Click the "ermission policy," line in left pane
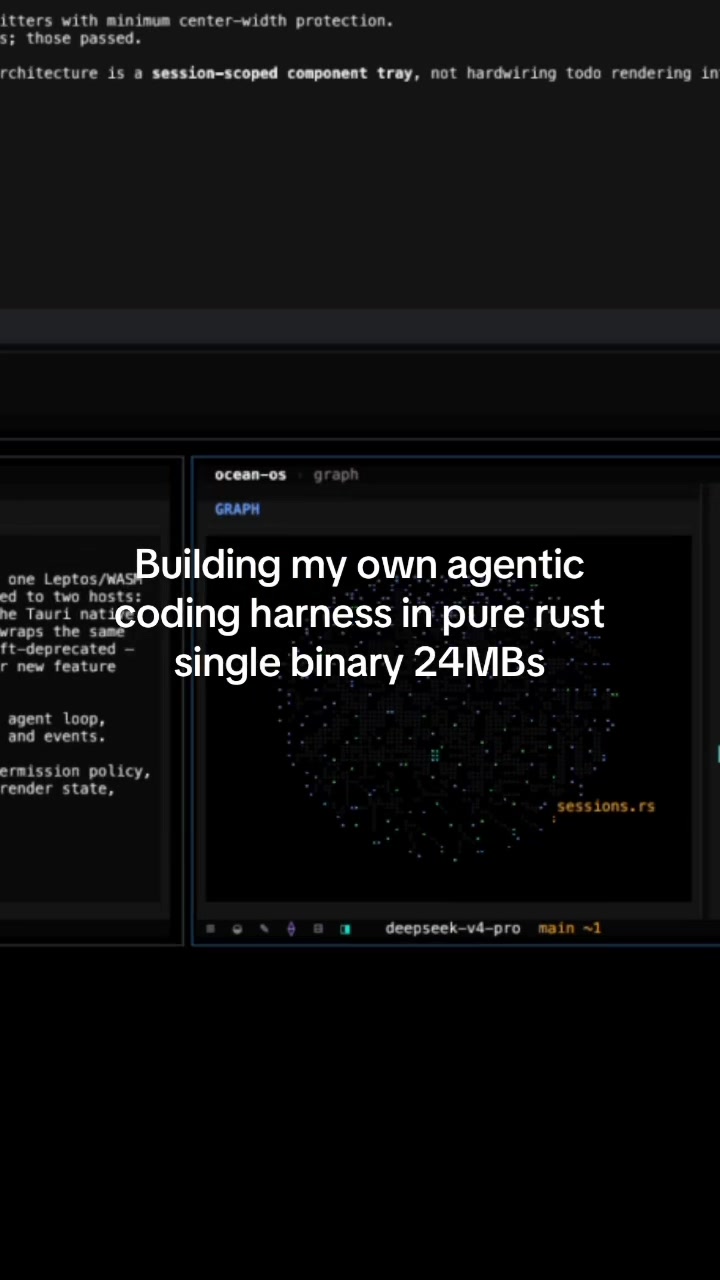 pos(75,771)
